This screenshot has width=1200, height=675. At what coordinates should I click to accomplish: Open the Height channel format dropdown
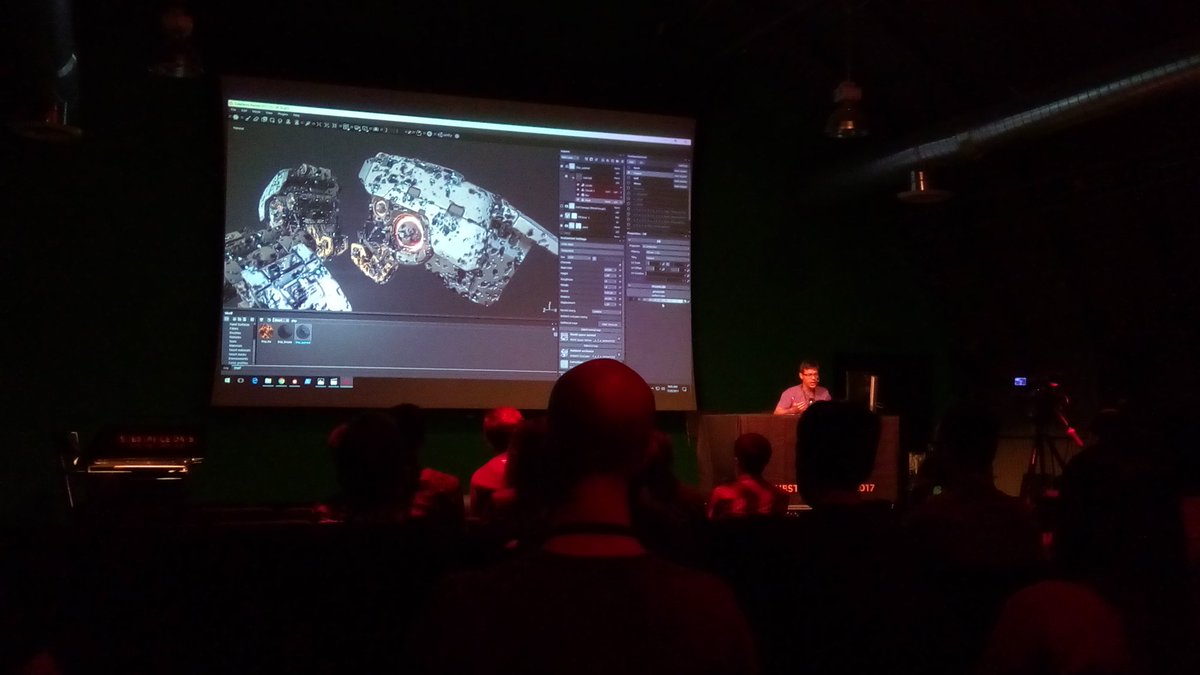click(x=610, y=276)
